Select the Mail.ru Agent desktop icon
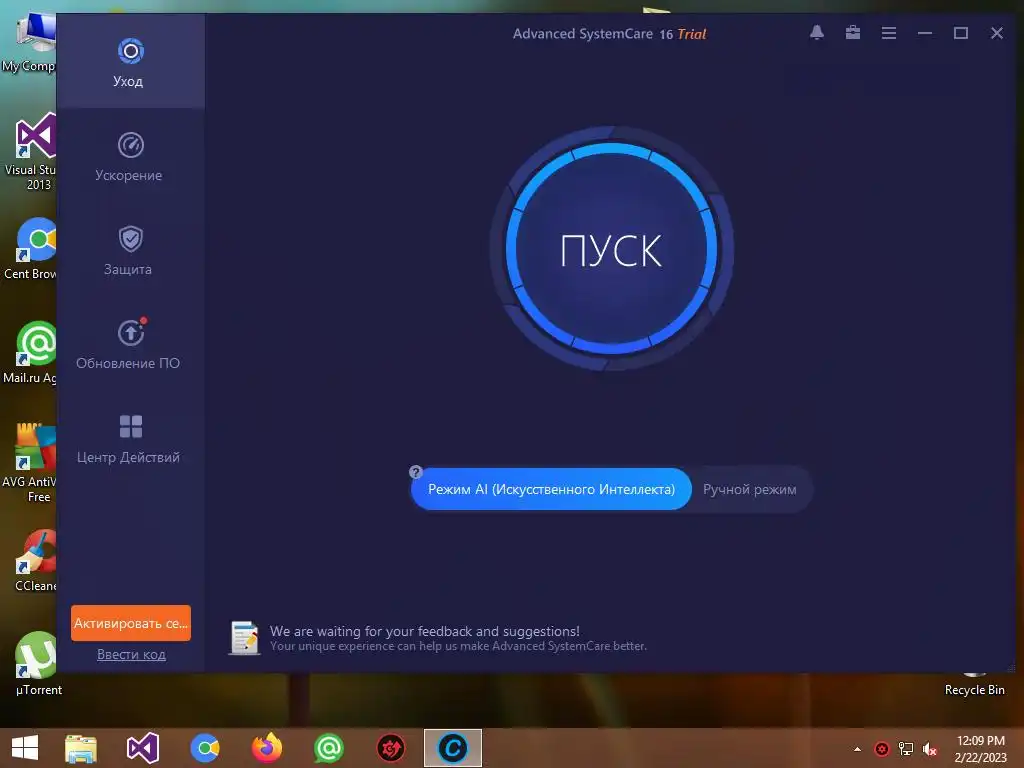This screenshot has width=1024, height=768. click(x=29, y=353)
